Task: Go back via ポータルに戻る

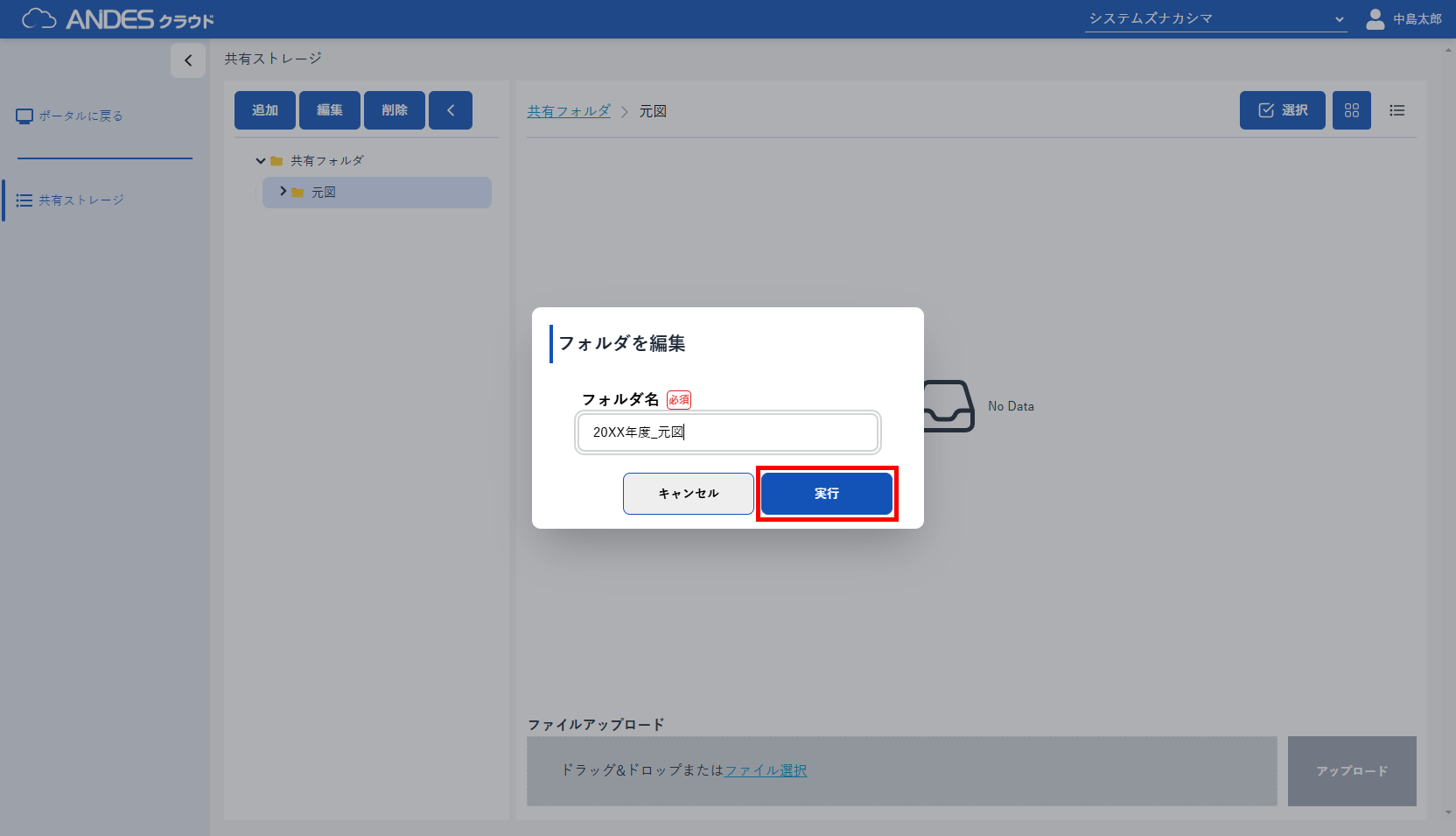Action: 80,116
